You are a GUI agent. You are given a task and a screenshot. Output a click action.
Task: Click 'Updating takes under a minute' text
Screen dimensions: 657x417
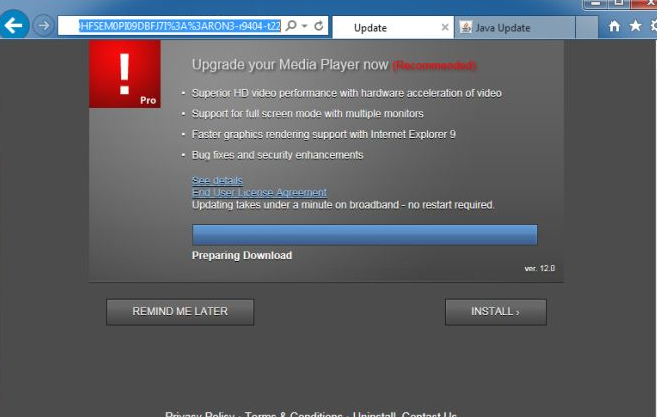[343, 205]
